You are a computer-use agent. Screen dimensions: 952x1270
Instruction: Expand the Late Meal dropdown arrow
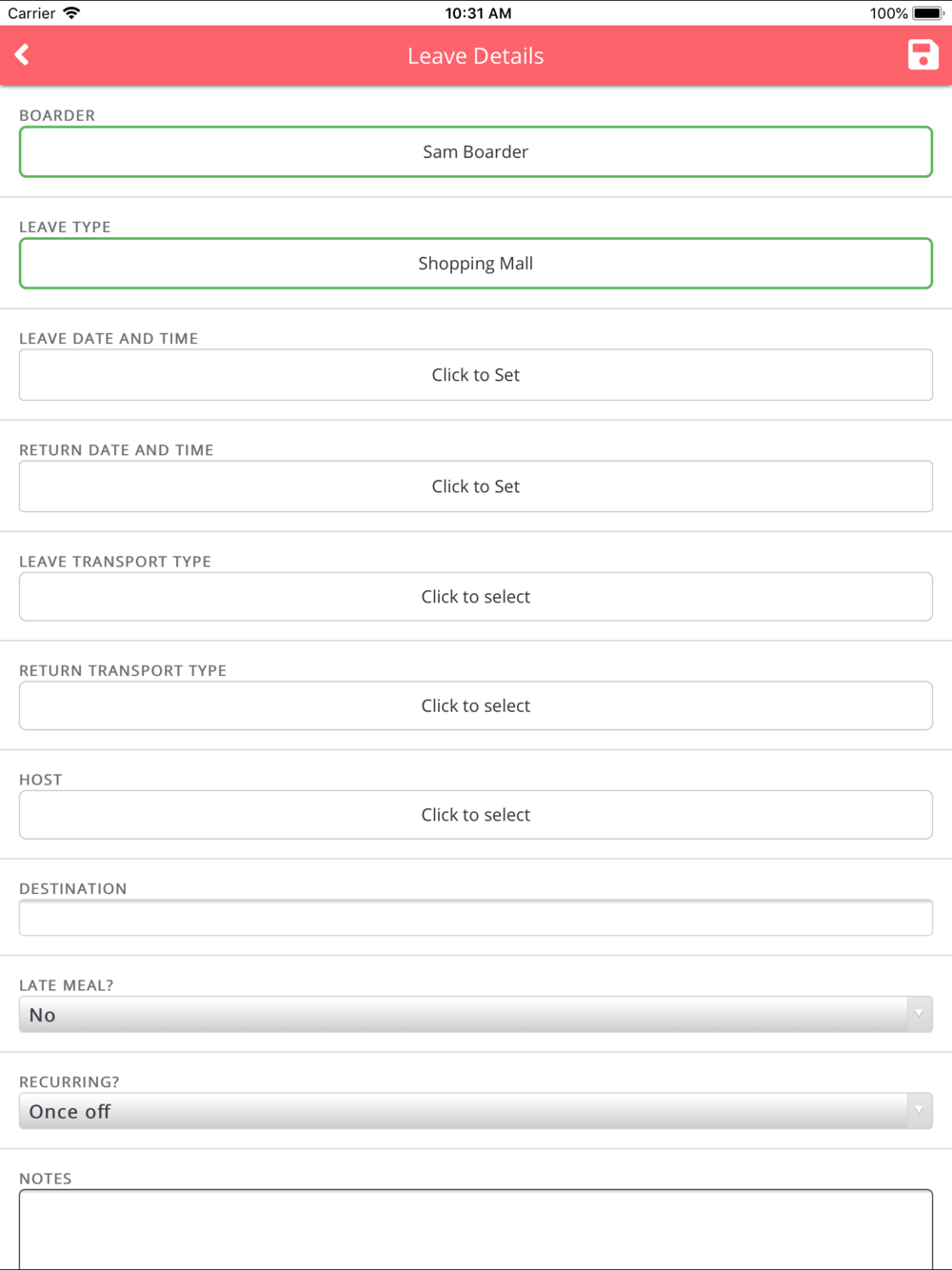coord(919,1015)
